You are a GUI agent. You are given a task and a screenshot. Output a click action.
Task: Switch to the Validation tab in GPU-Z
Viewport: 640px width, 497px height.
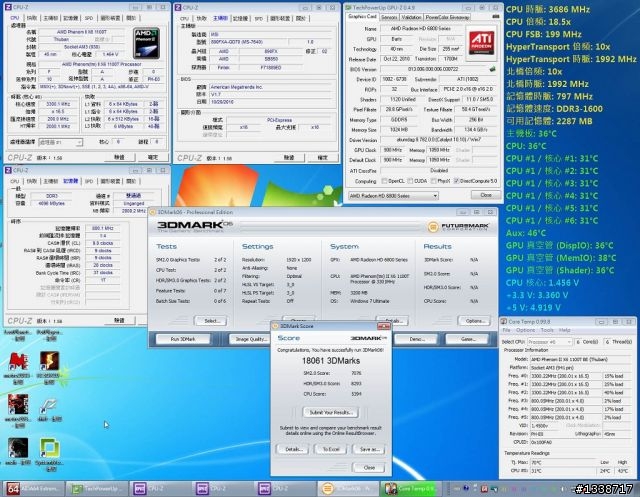point(411,17)
